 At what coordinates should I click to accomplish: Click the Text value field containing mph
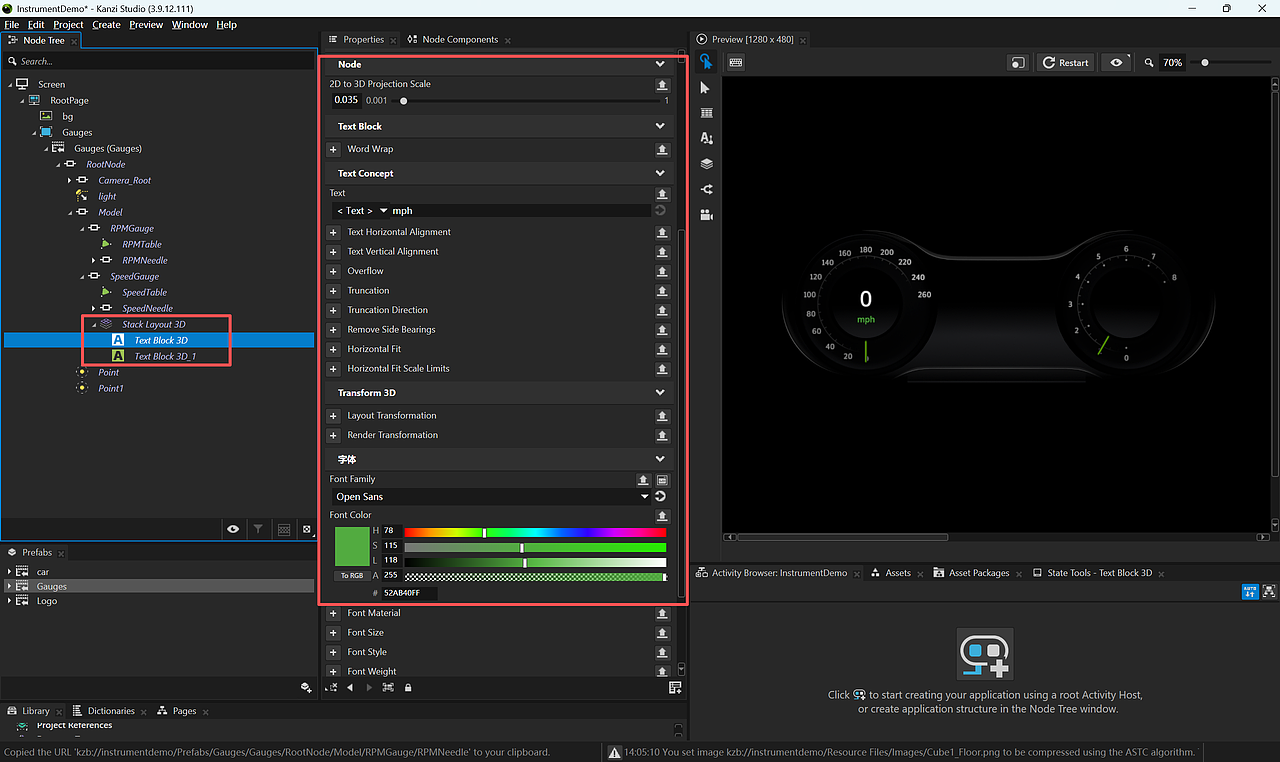click(520, 211)
